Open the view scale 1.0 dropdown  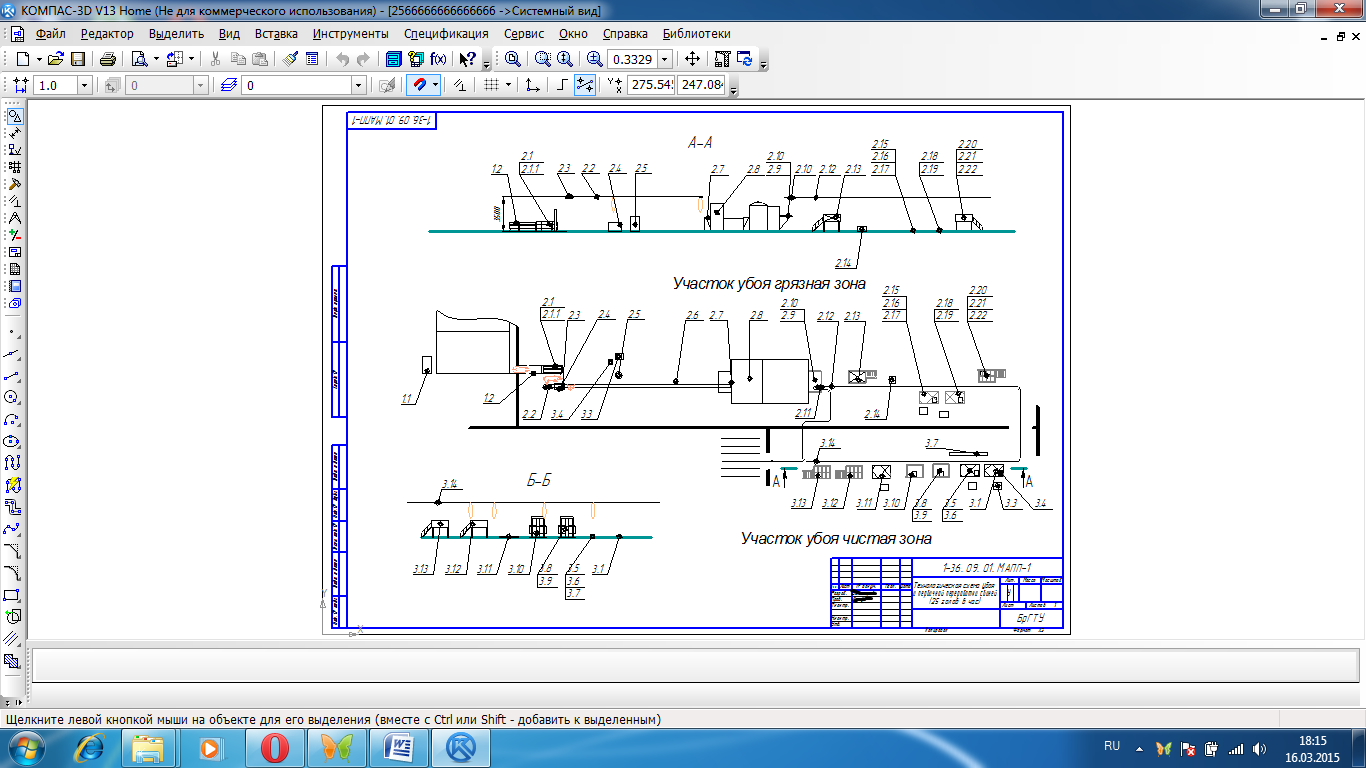pyautogui.click(x=84, y=85)
